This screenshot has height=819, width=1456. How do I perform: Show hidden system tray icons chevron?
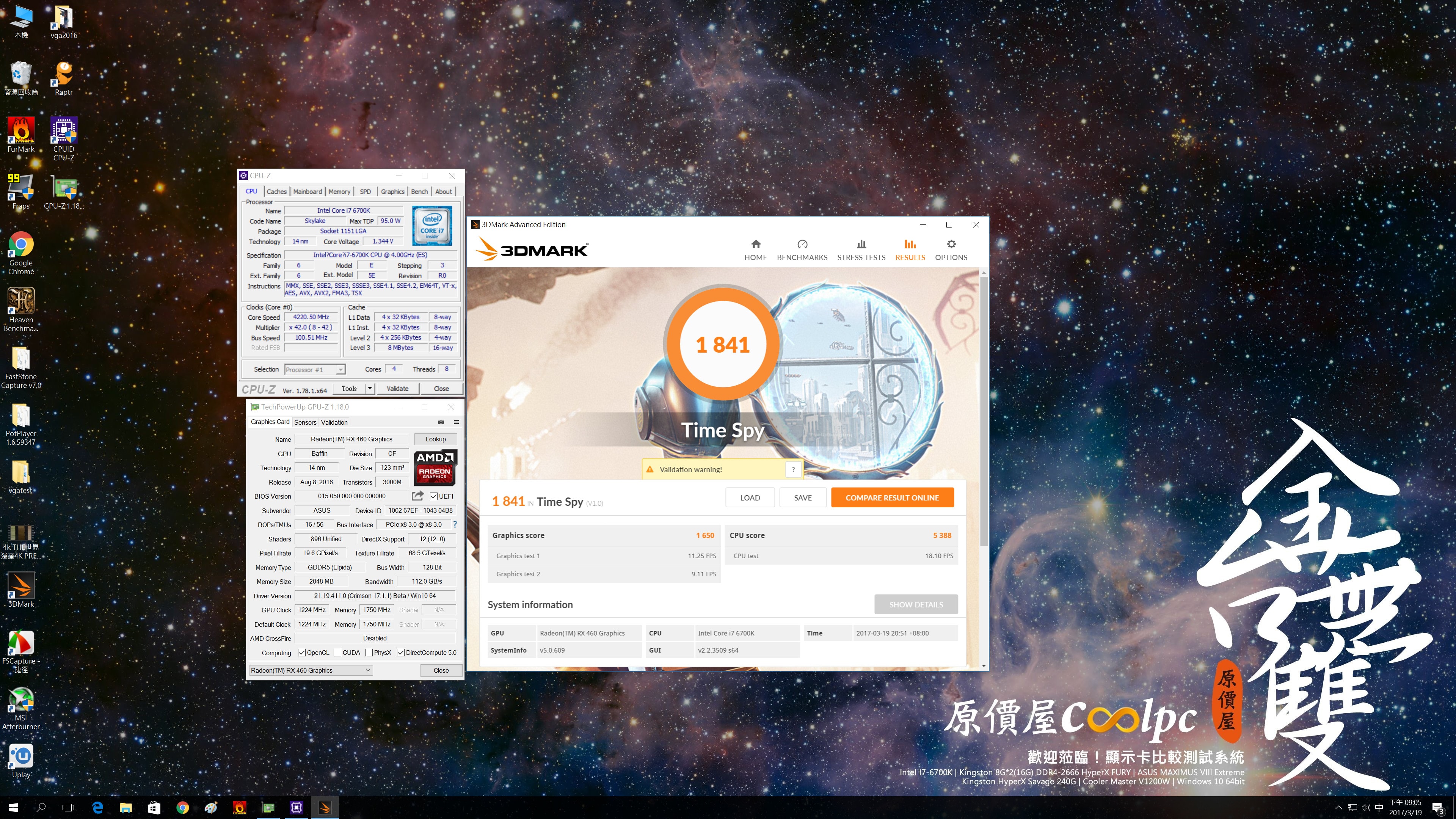[x=1338, y=808]
